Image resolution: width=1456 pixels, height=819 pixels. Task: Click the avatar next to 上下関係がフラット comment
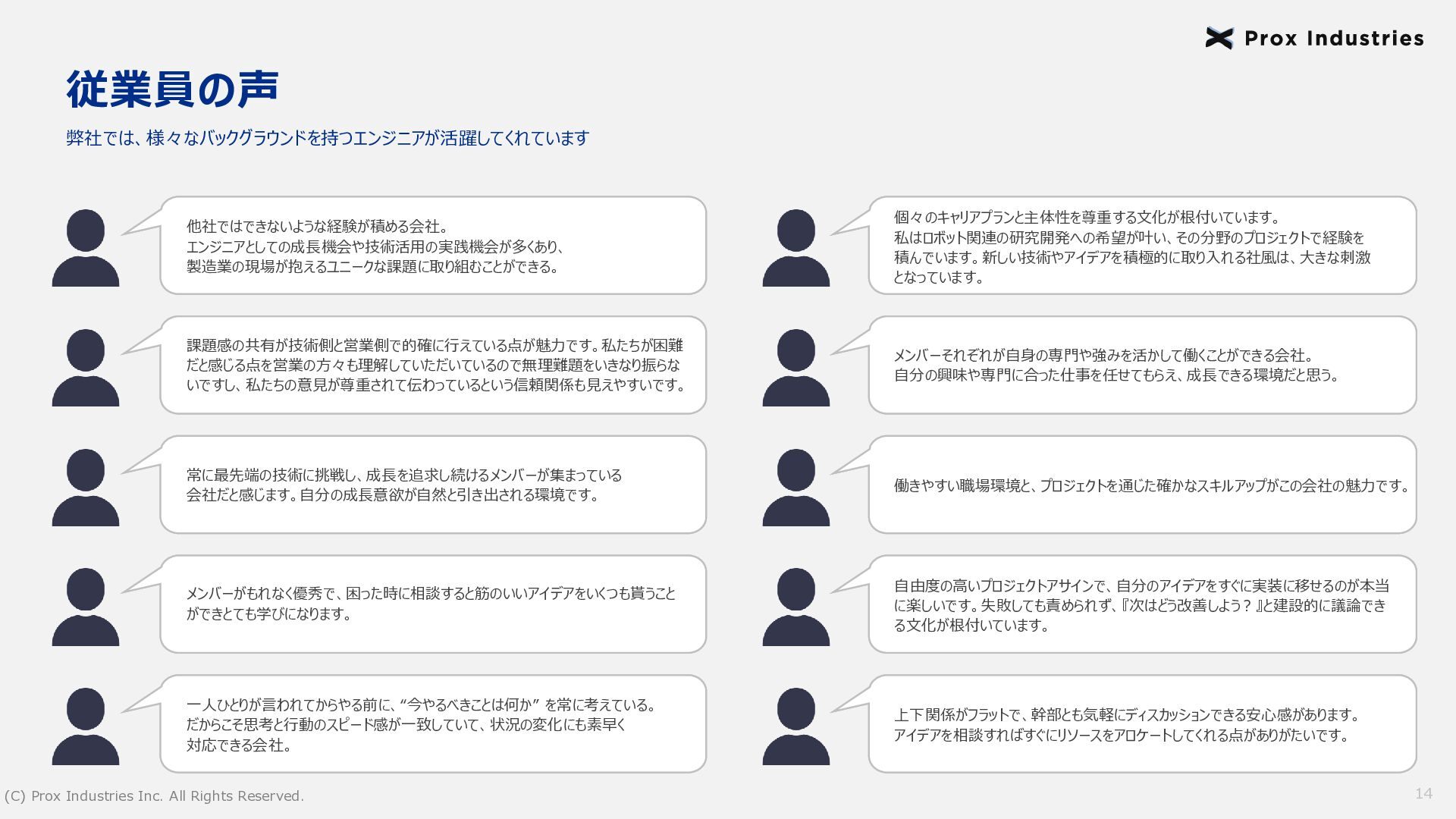click(796, 726)
